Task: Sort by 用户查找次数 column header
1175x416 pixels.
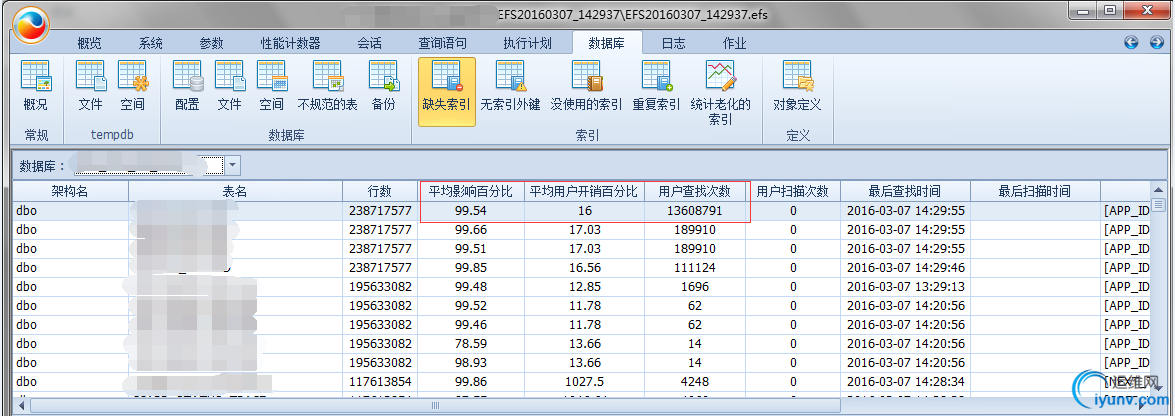Action: (x=695, y=191)
